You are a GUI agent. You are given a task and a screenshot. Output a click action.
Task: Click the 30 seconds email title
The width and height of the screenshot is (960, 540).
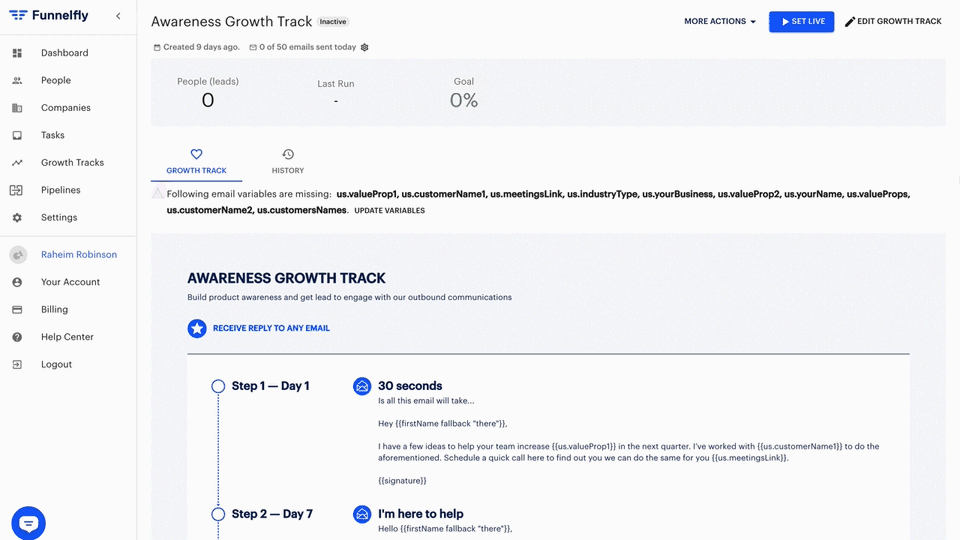pyautogui.click(x=410, y=386)
